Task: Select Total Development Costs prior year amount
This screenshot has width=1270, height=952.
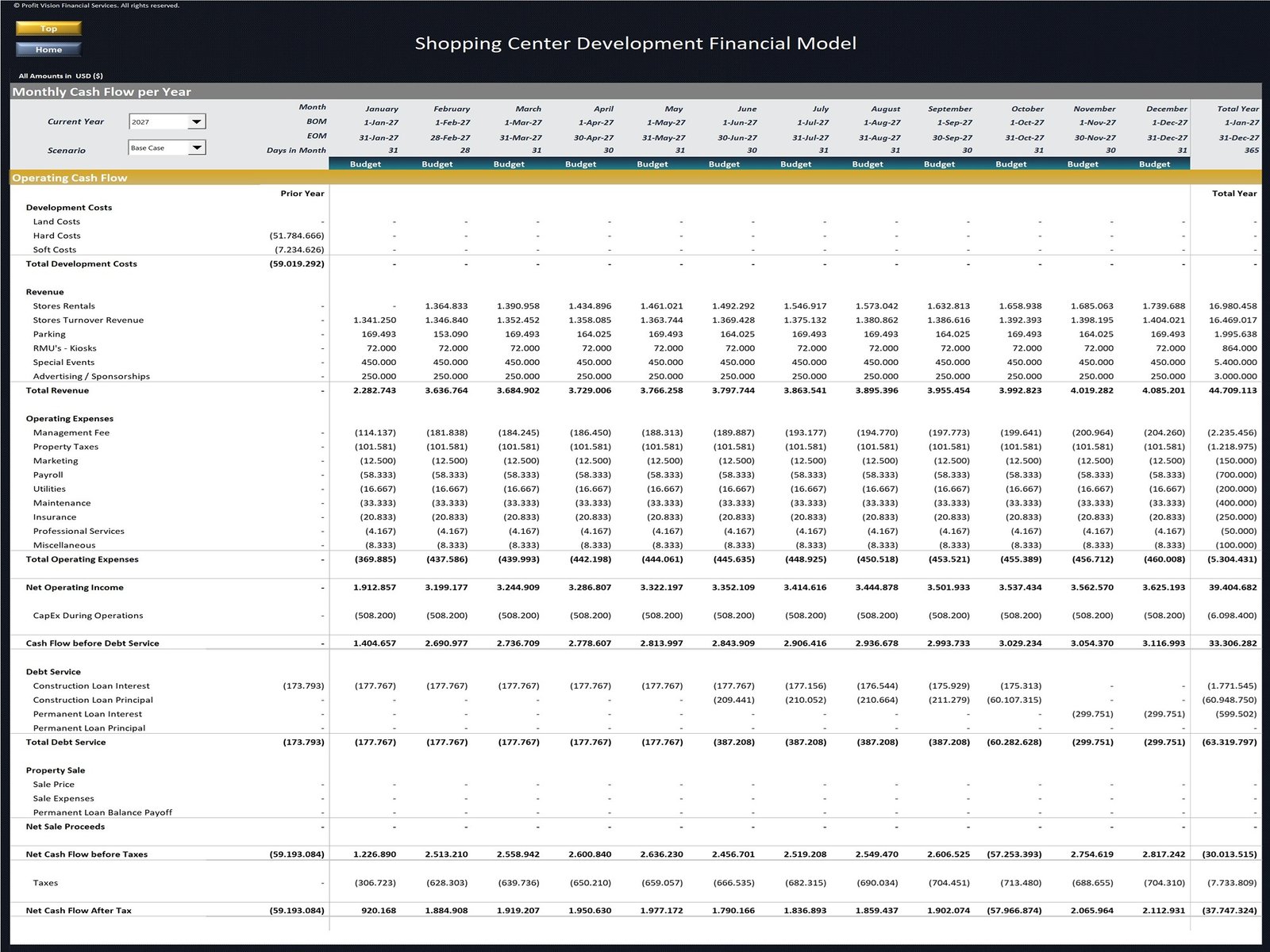Action: click(297, 264)
